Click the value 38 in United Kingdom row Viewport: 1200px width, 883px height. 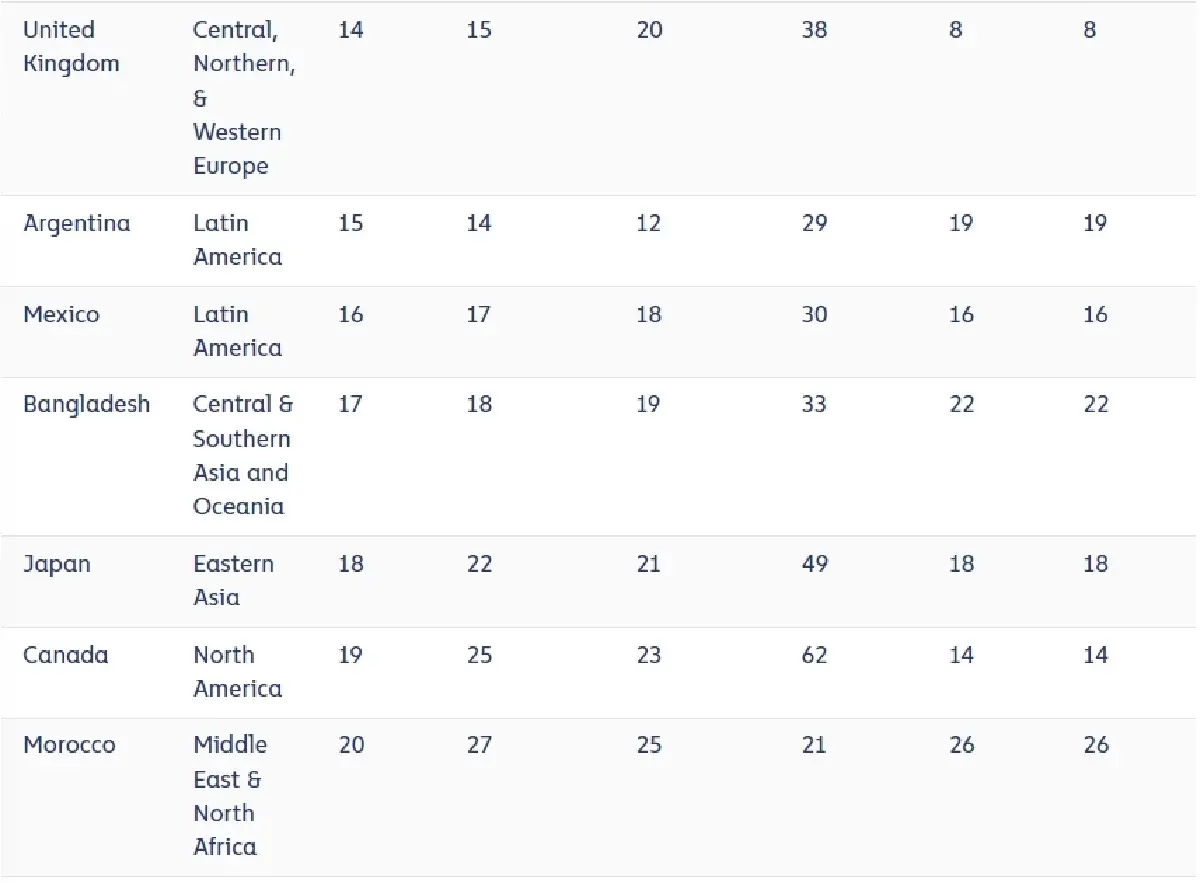pos(814,30)
